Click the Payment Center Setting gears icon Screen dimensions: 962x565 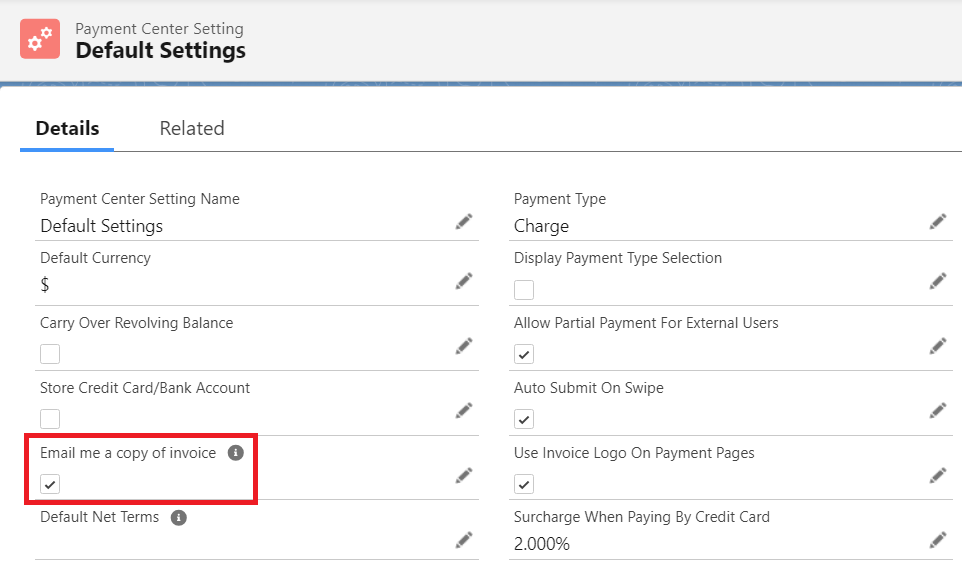coord(40,39)
